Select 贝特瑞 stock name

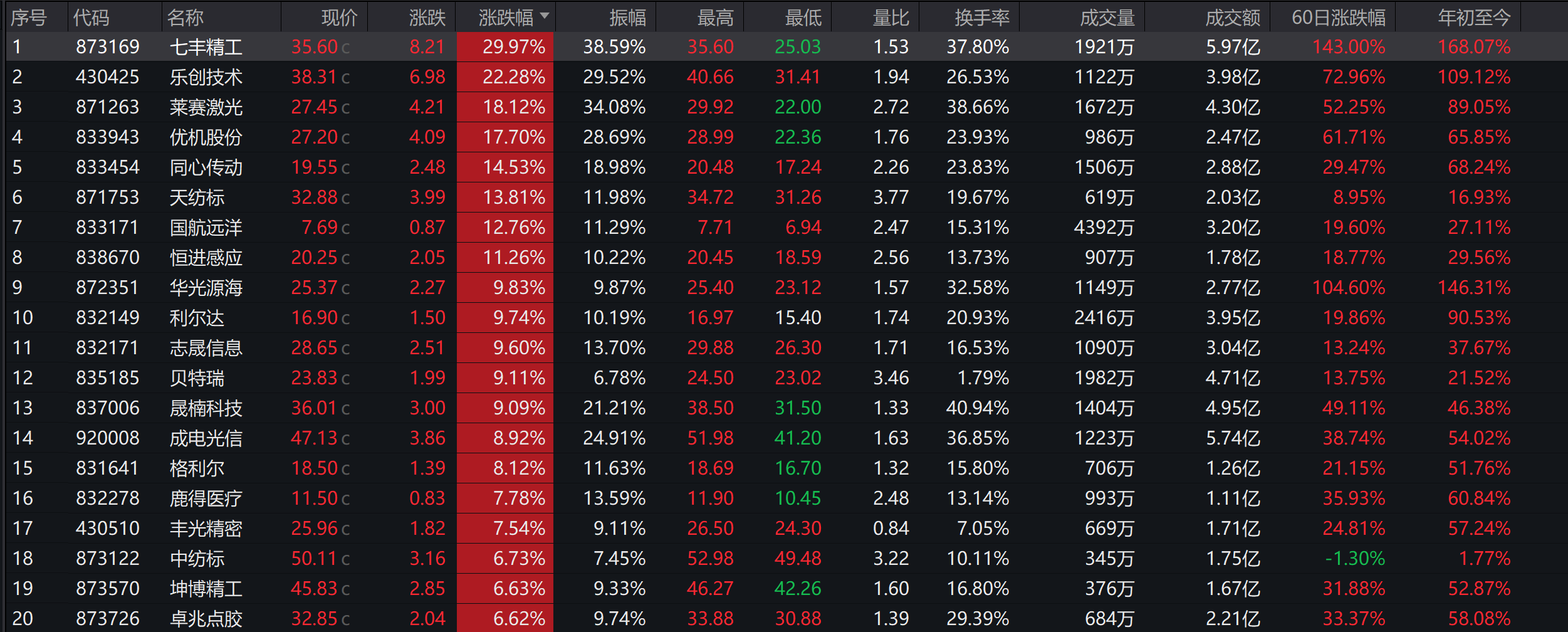pyautogui.click(x=197, y=378)
